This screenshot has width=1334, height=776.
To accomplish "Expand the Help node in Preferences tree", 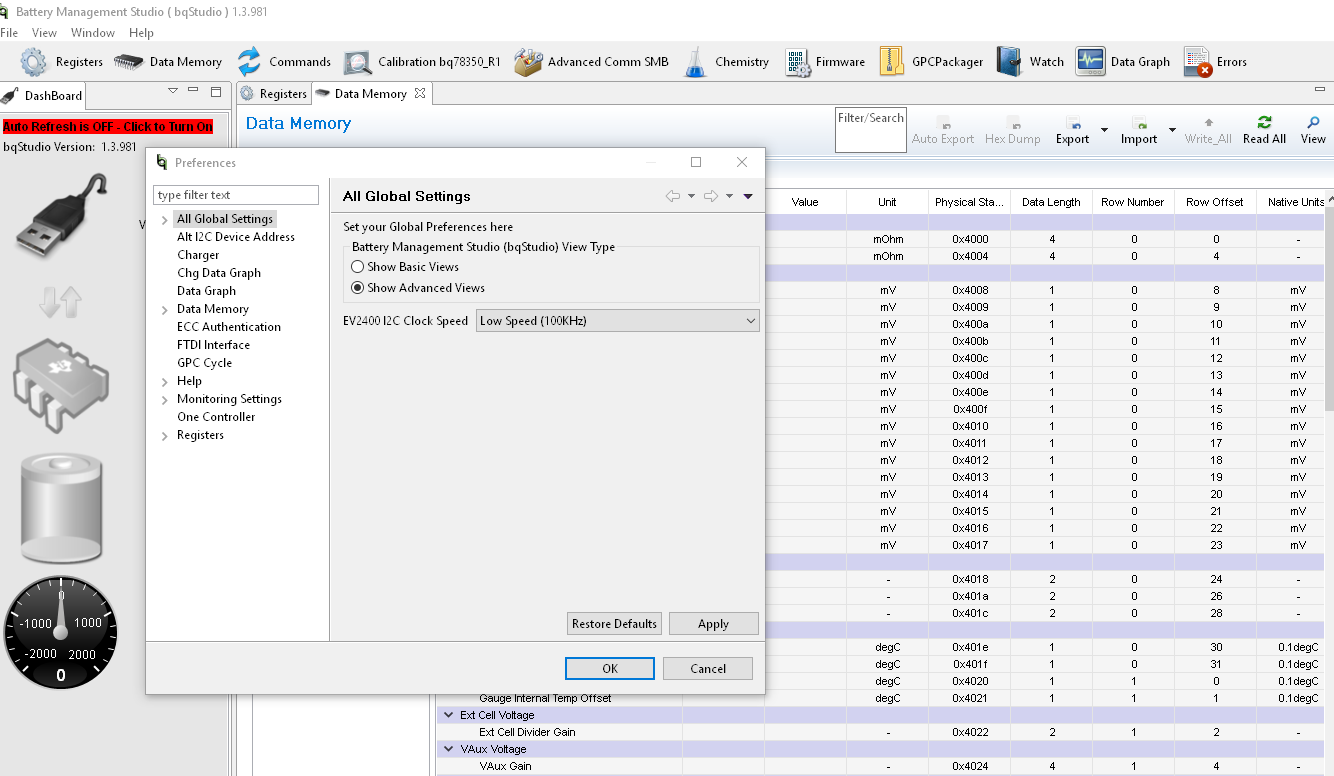I will tap(165, 381).
